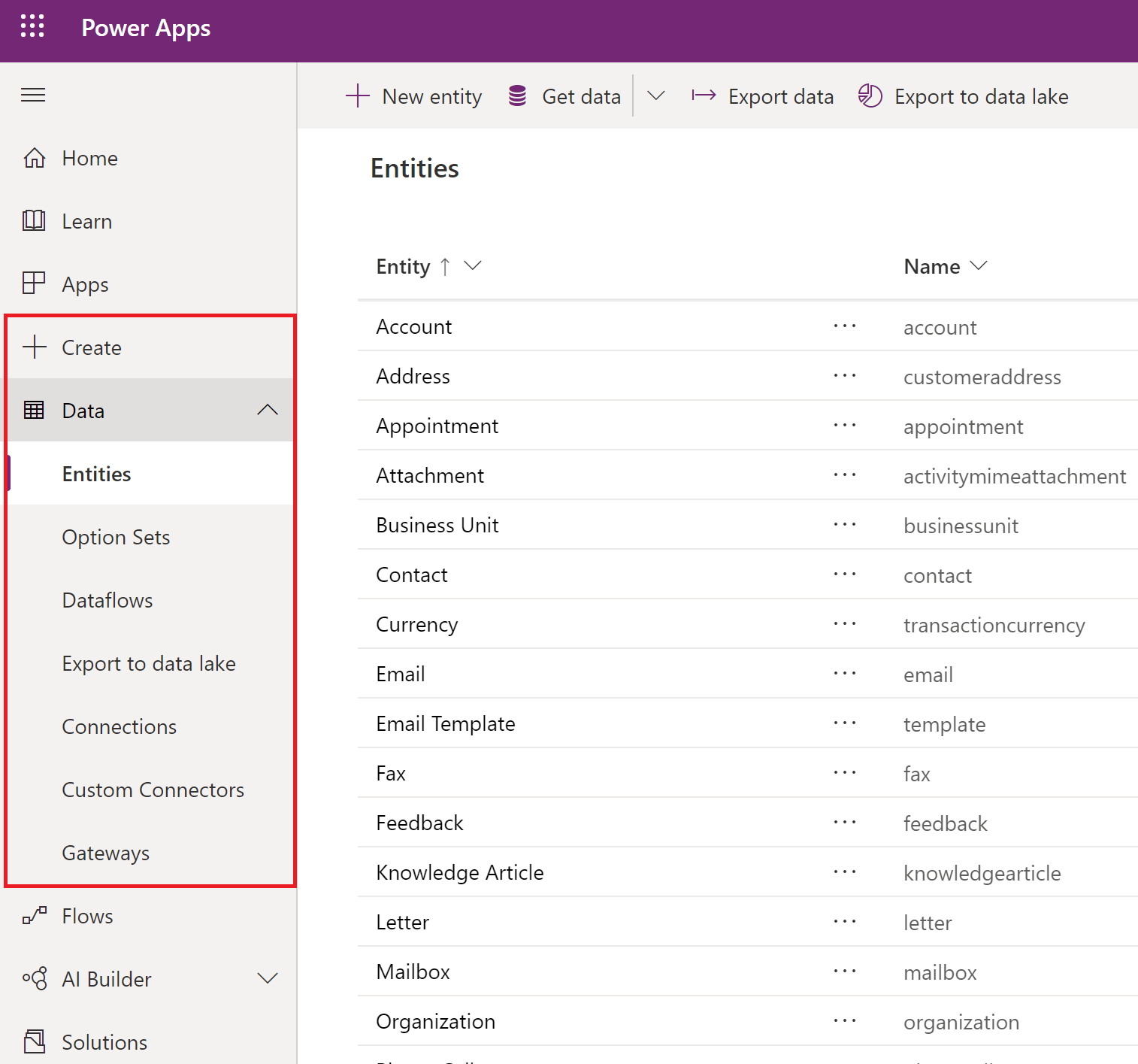The width and height of the screenshot is (1138, 1064).
Task: Open more options for Contact row
Action: [845, 574]
